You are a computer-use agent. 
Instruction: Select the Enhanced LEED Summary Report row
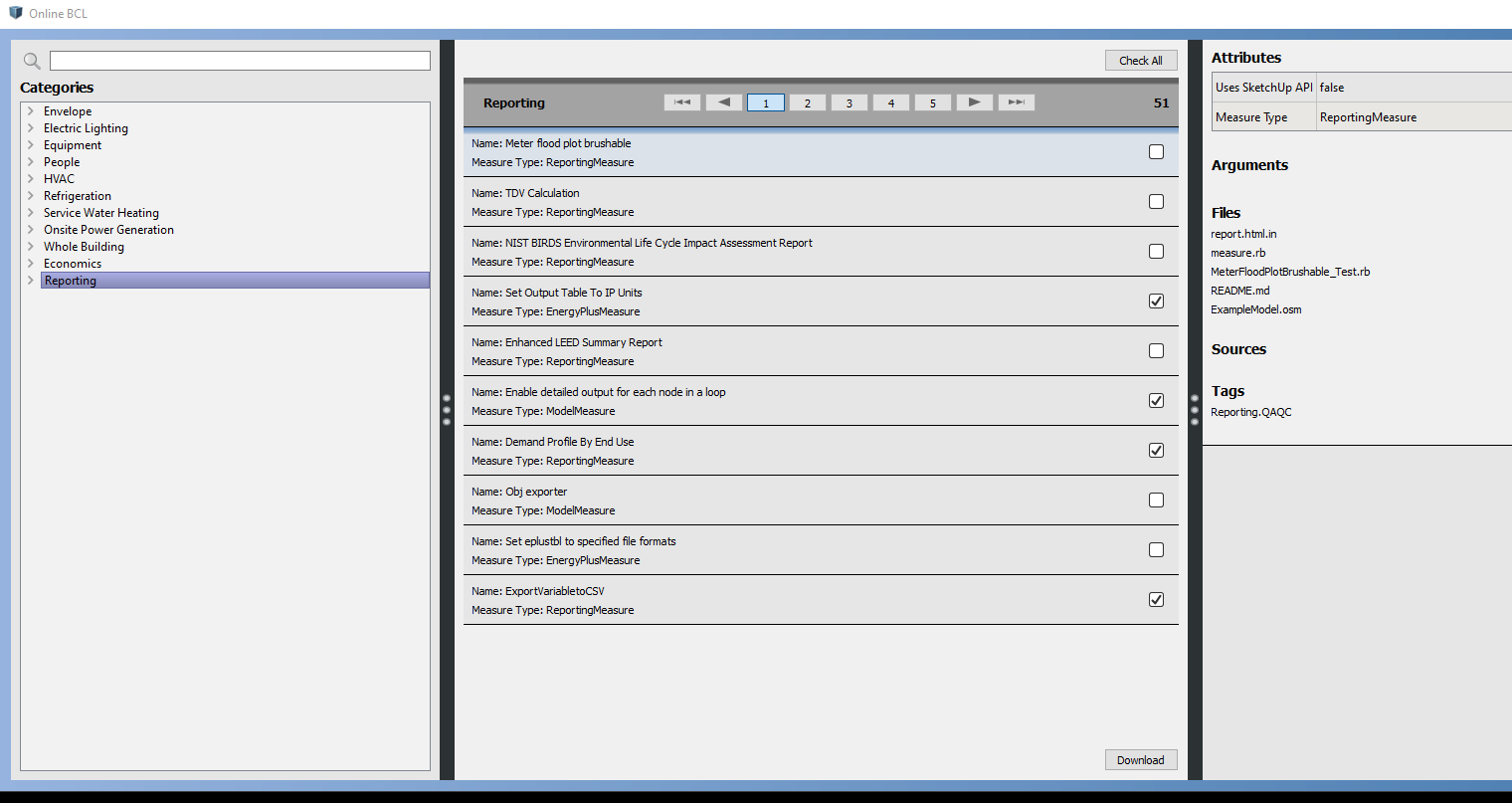(821, 351)
